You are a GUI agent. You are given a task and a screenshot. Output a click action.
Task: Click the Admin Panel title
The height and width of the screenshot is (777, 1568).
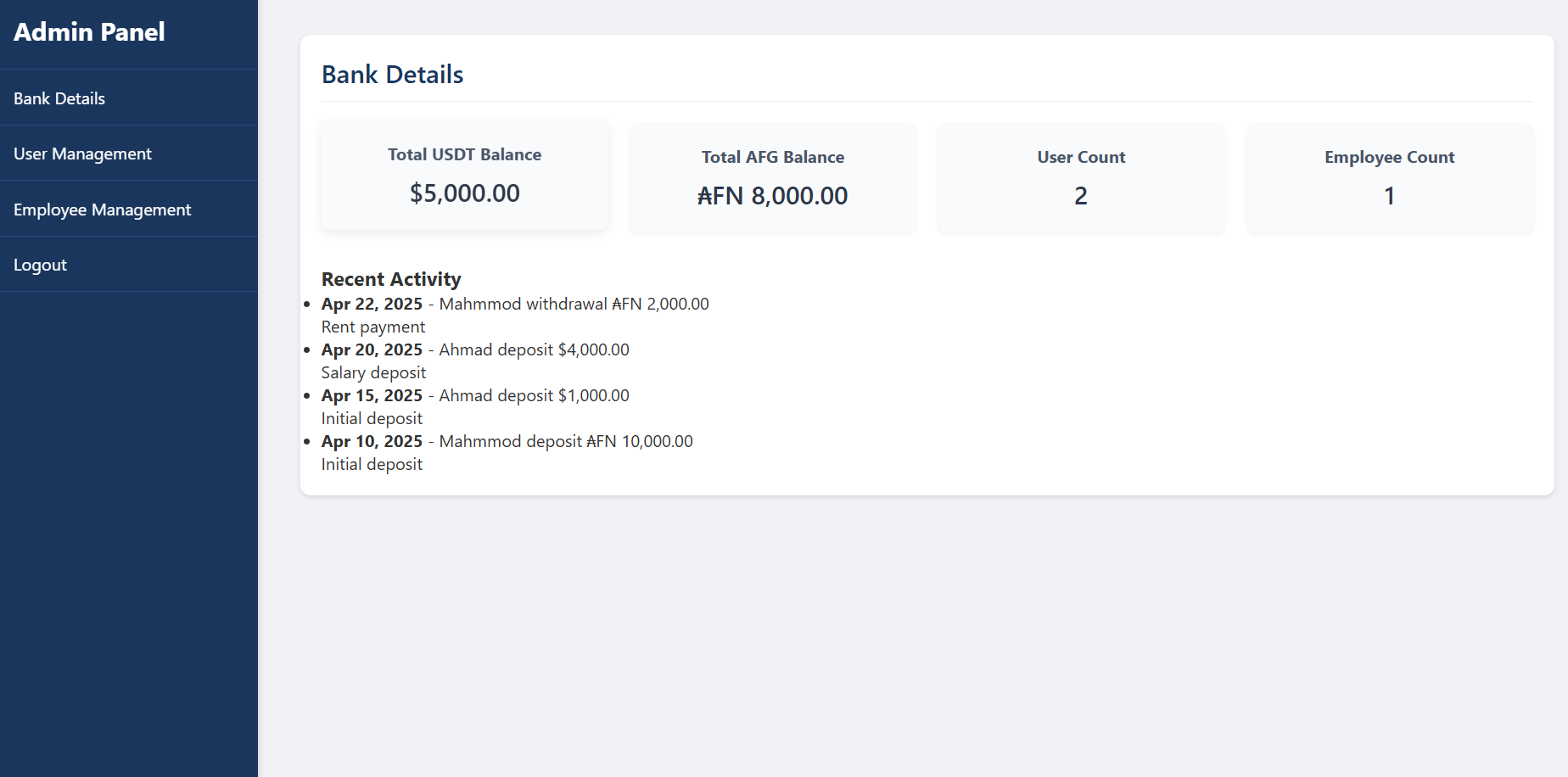coord(89,32)
